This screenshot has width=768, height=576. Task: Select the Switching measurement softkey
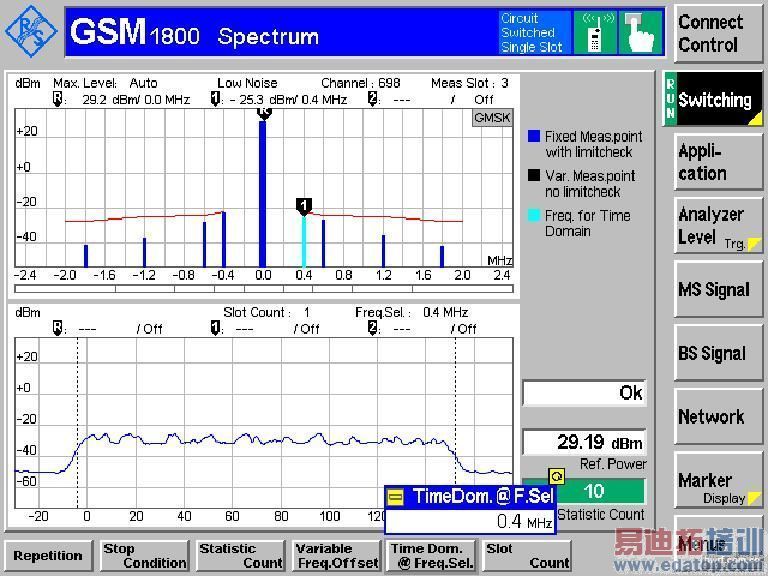coord(713,99)
